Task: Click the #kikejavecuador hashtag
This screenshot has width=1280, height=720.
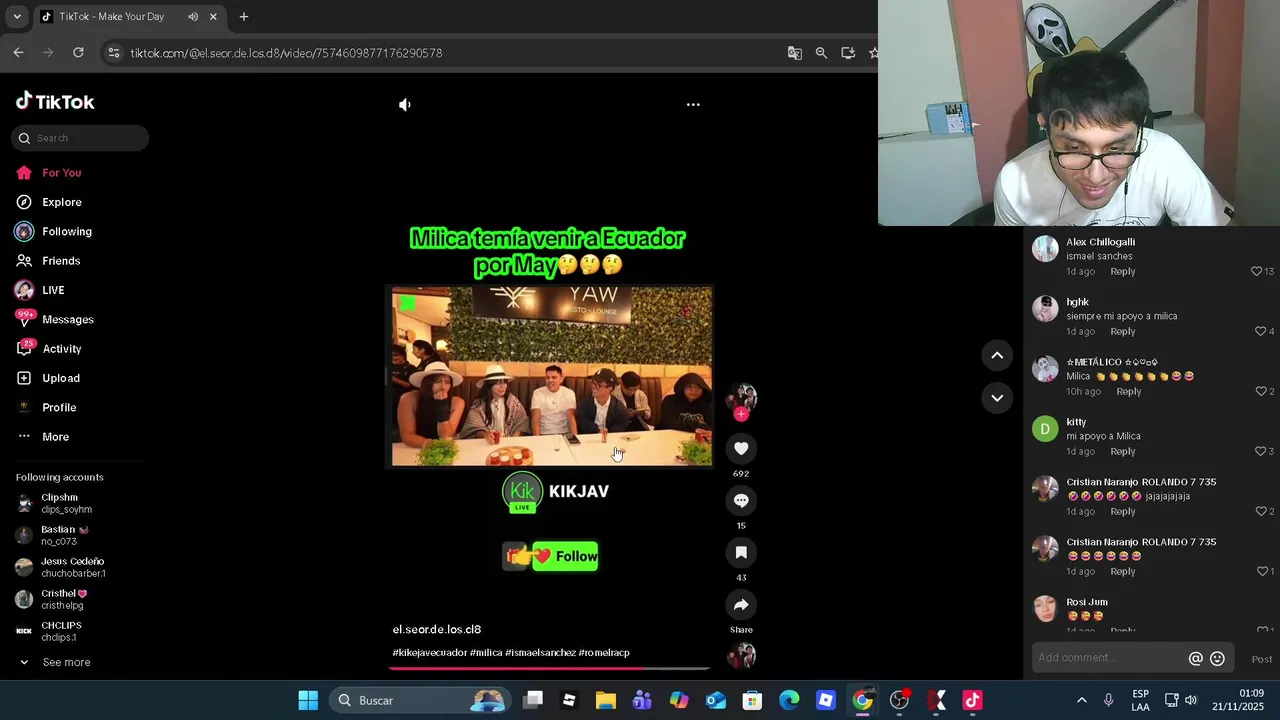Action: (430, 652)
